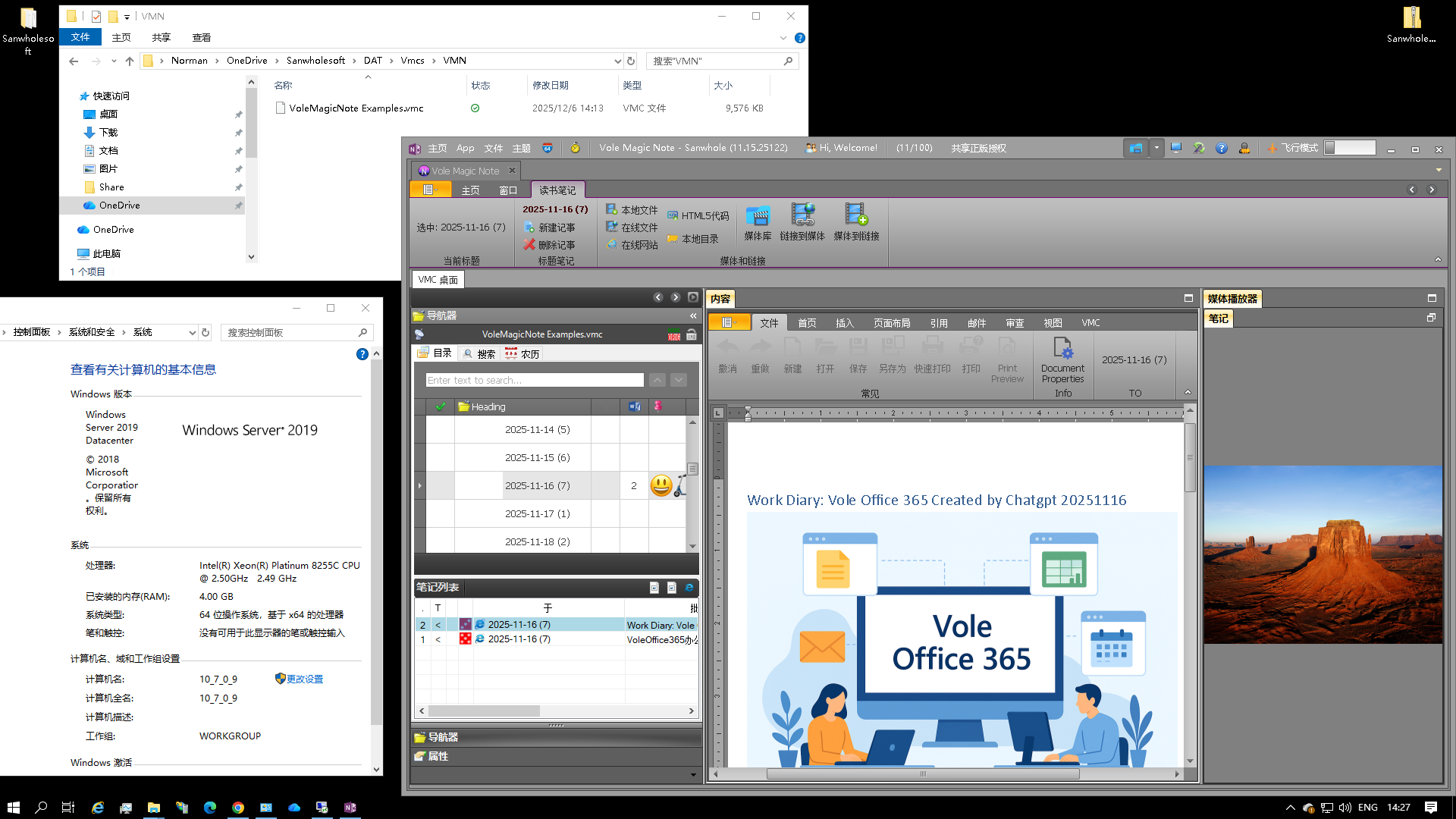
Task: Open Document Properties in content ribbon
Action: 1062,359
